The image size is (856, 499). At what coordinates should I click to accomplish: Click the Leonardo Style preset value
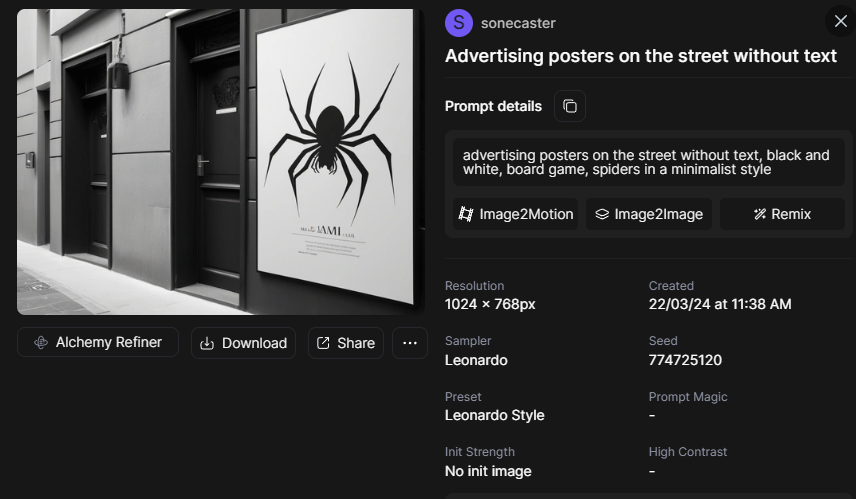pos(494,415)
